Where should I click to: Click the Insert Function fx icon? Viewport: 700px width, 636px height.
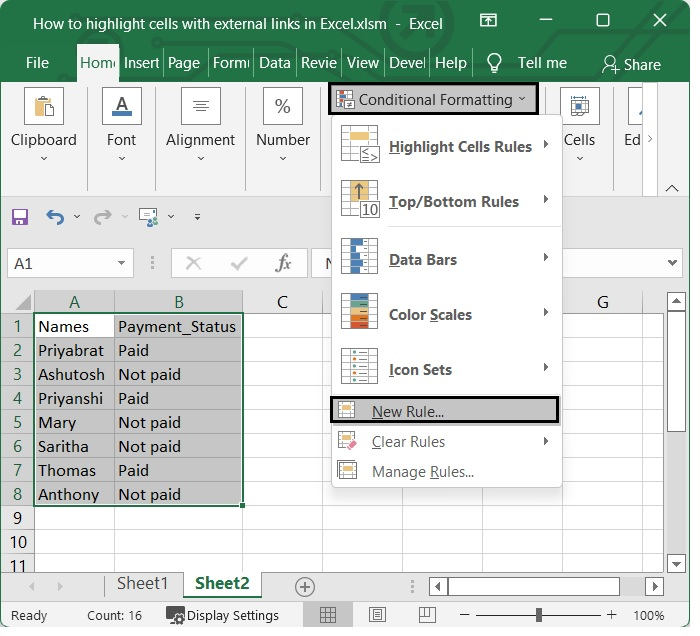tap(283, 263)
